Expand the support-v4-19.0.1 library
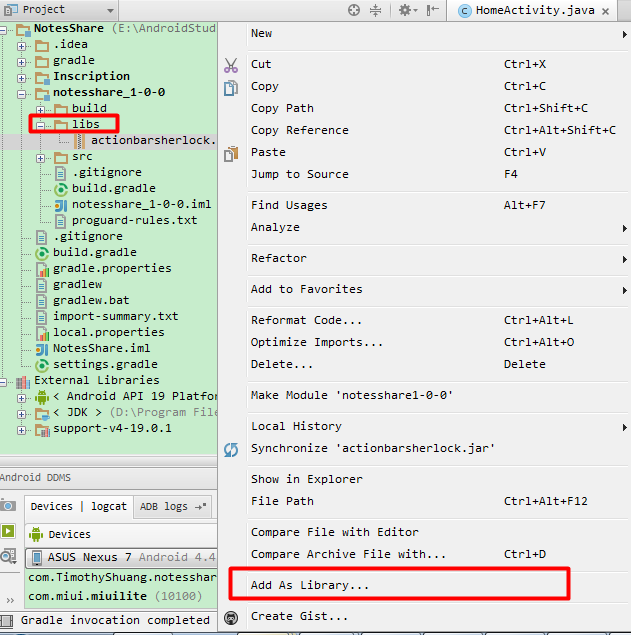 [x=22, y=430]
